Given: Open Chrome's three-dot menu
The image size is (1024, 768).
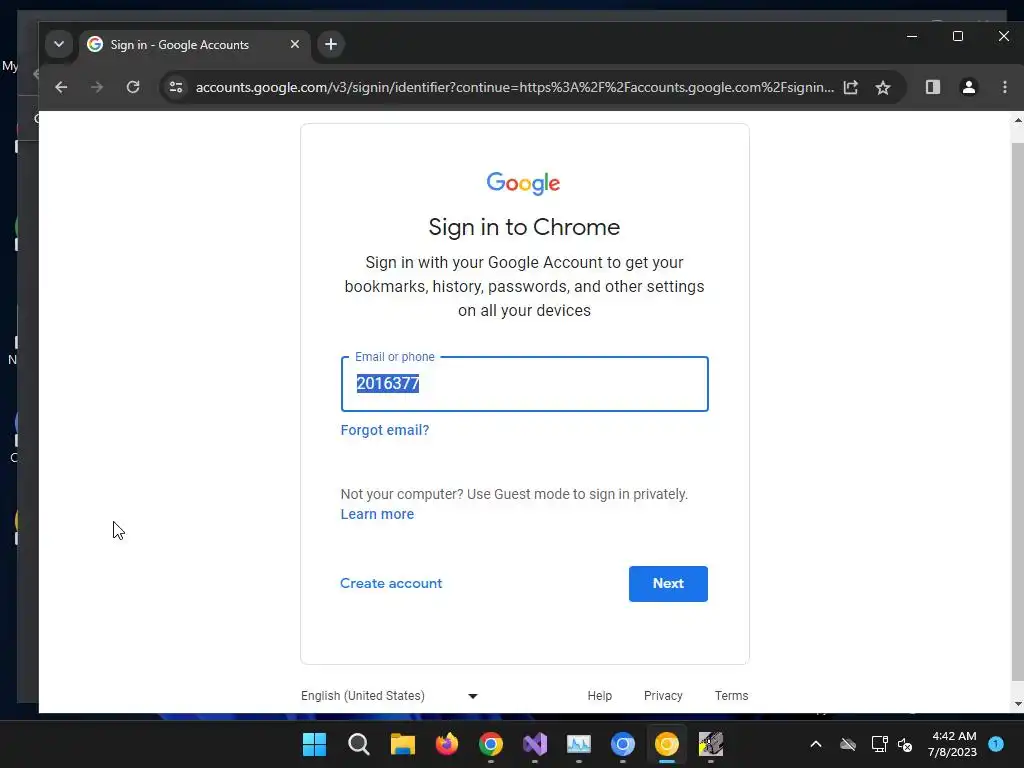Looking at the screenshot, I should [1004, 87].
